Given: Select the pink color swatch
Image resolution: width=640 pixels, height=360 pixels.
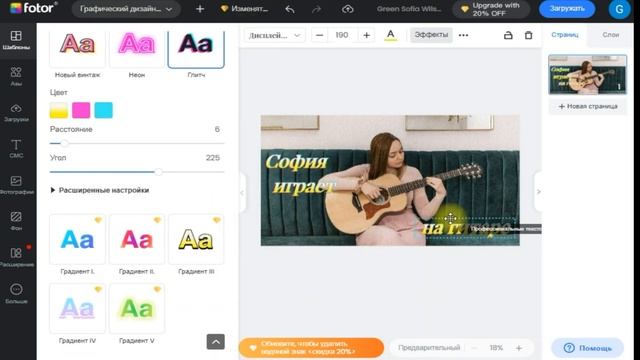Looking at the screenshot, I should 81,110.
